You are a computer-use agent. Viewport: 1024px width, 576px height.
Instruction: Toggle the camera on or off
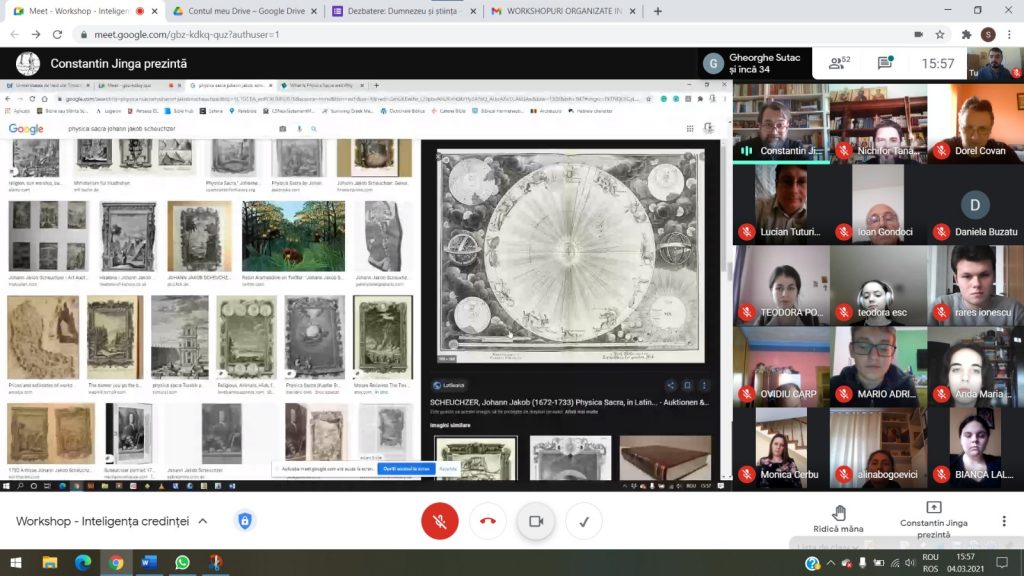click(x=535, y=521)
